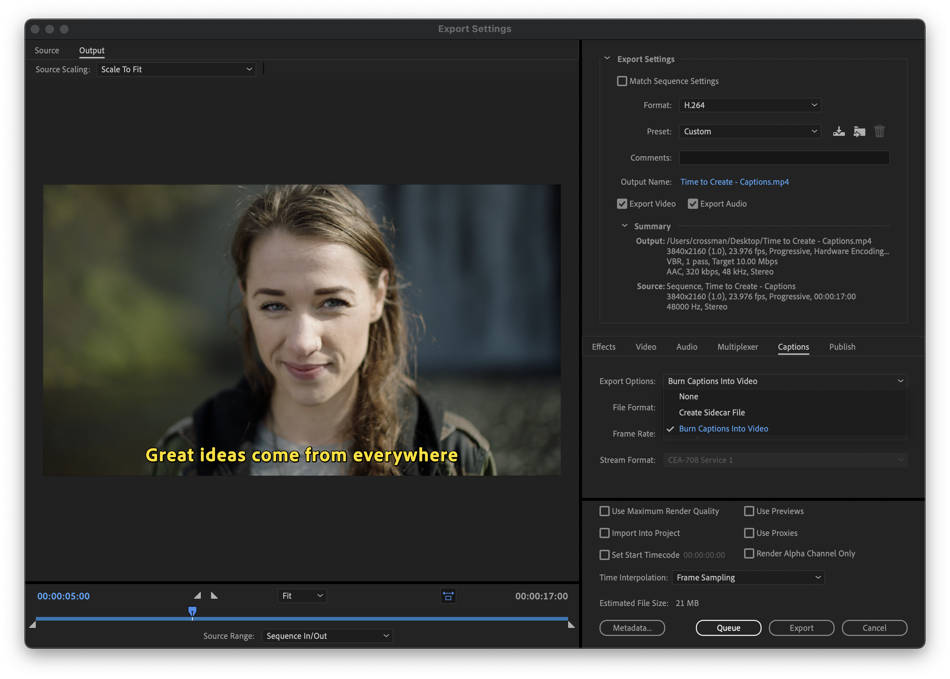Click the Delete Preset trash icon
Viewport: 950px width, 679px height.
tap(880, 131)
